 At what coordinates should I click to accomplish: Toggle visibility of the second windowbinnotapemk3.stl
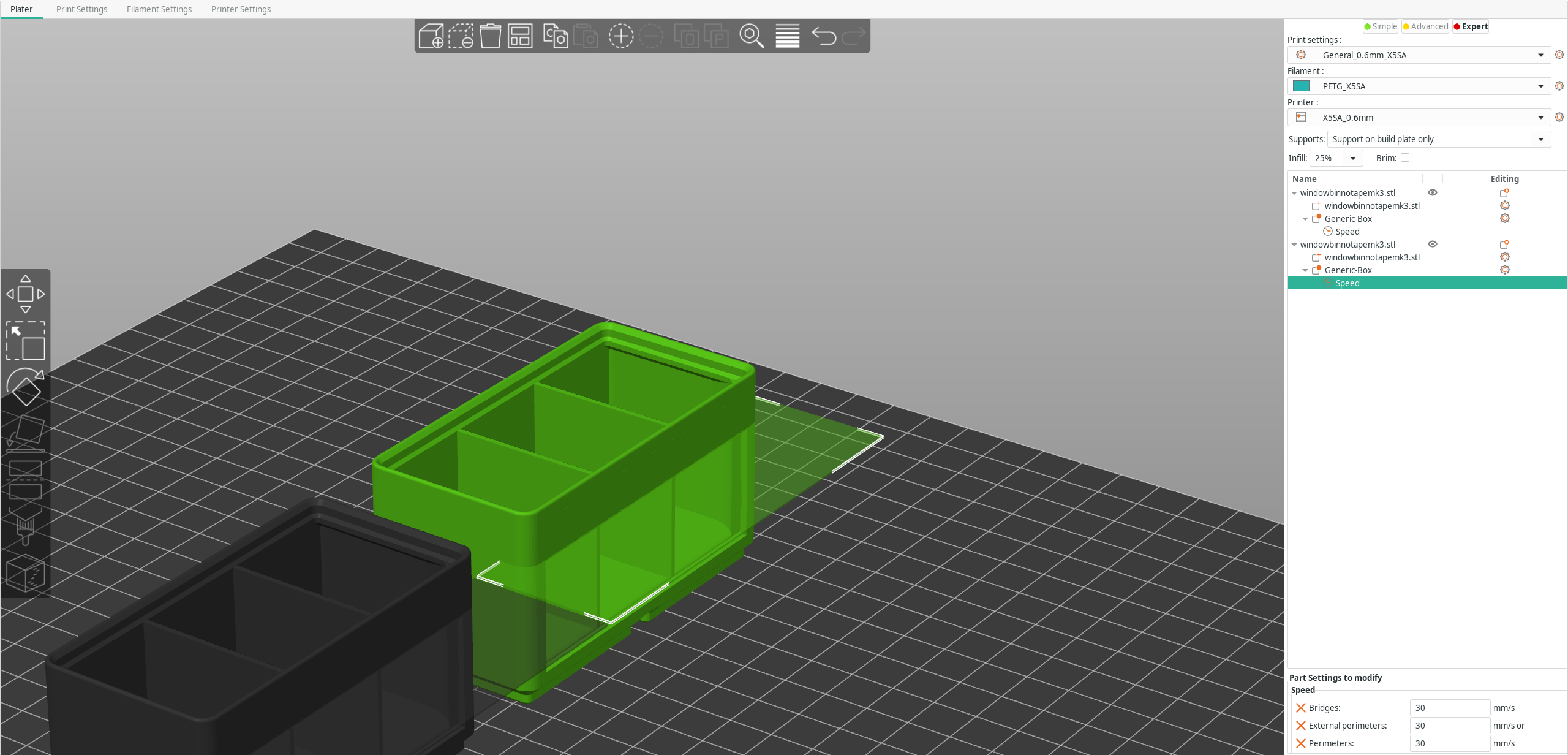click(x=1433, y=244)
